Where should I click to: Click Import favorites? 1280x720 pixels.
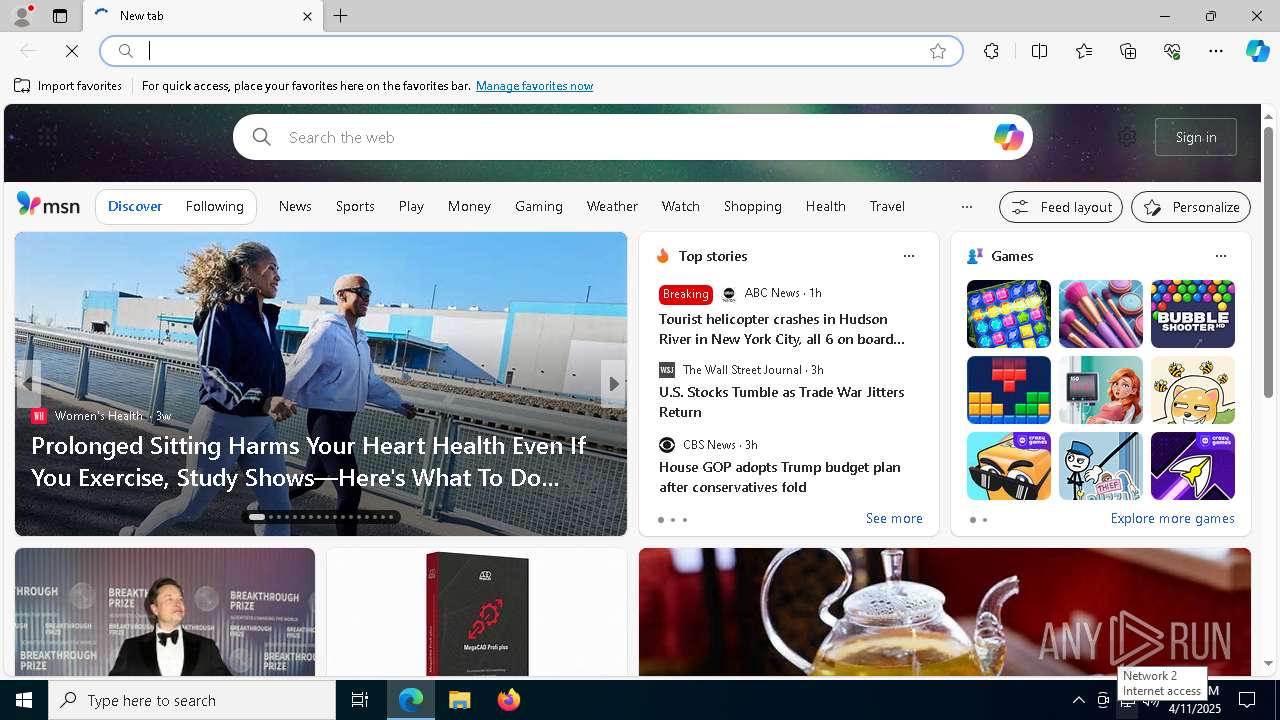coord(68,86)
